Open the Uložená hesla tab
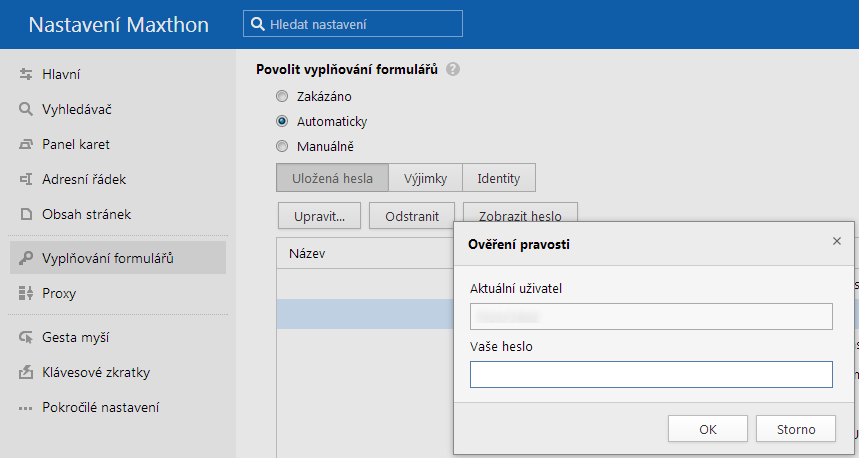Image resolution: width=859 pixels, height=458 pixels. click(x=332, y=179)
